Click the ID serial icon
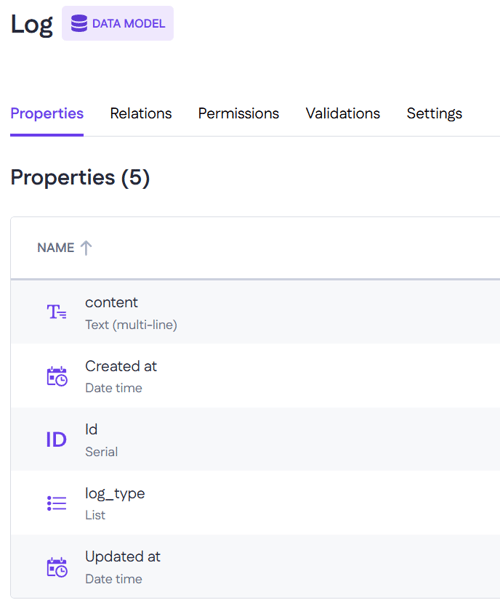The width and height of the screenshot is (500, 608). [x=56, y=440]
